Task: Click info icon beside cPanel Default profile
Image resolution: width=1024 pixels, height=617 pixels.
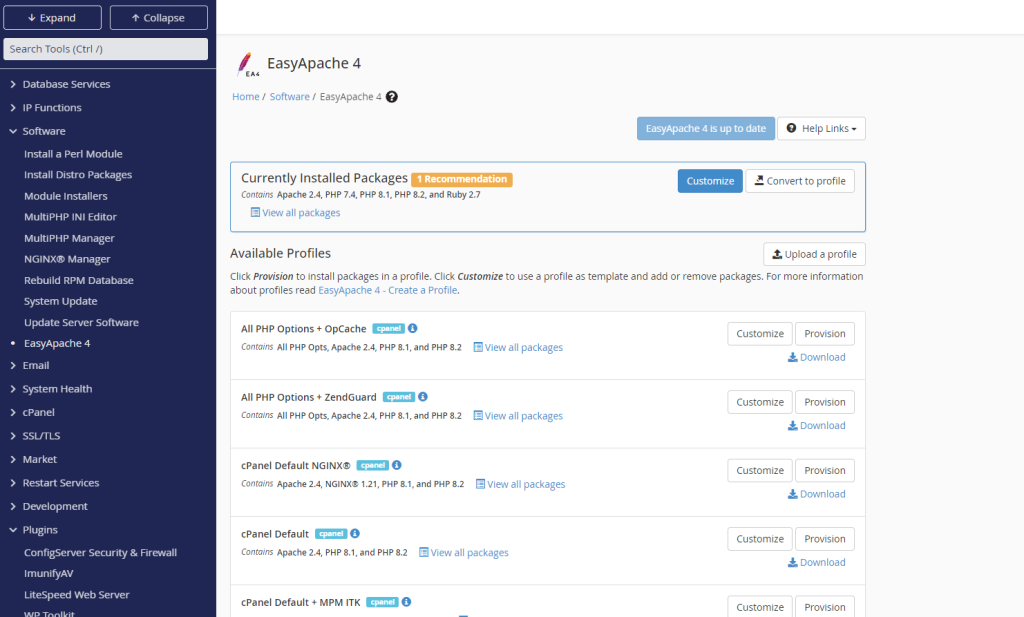Action: coord(355,533)
